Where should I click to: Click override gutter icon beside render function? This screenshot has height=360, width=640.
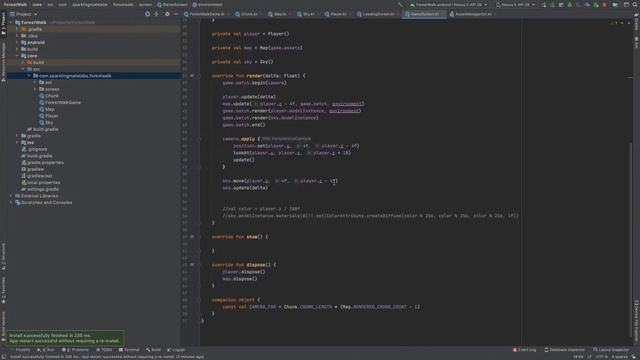[x=192, y=76]
